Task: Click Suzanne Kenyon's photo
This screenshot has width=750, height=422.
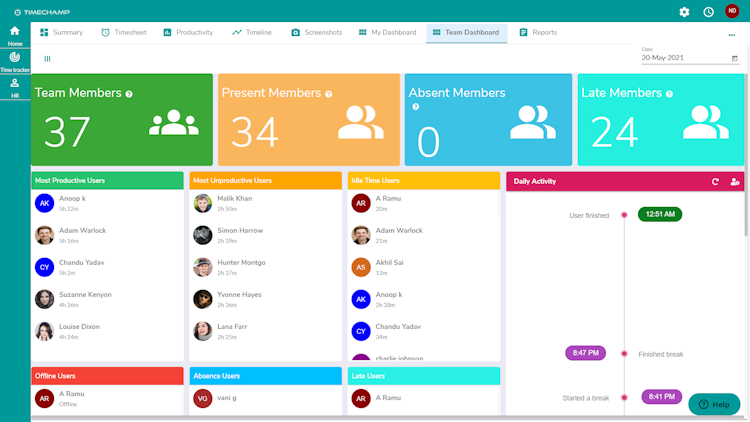Action: (x=44, y=299)
